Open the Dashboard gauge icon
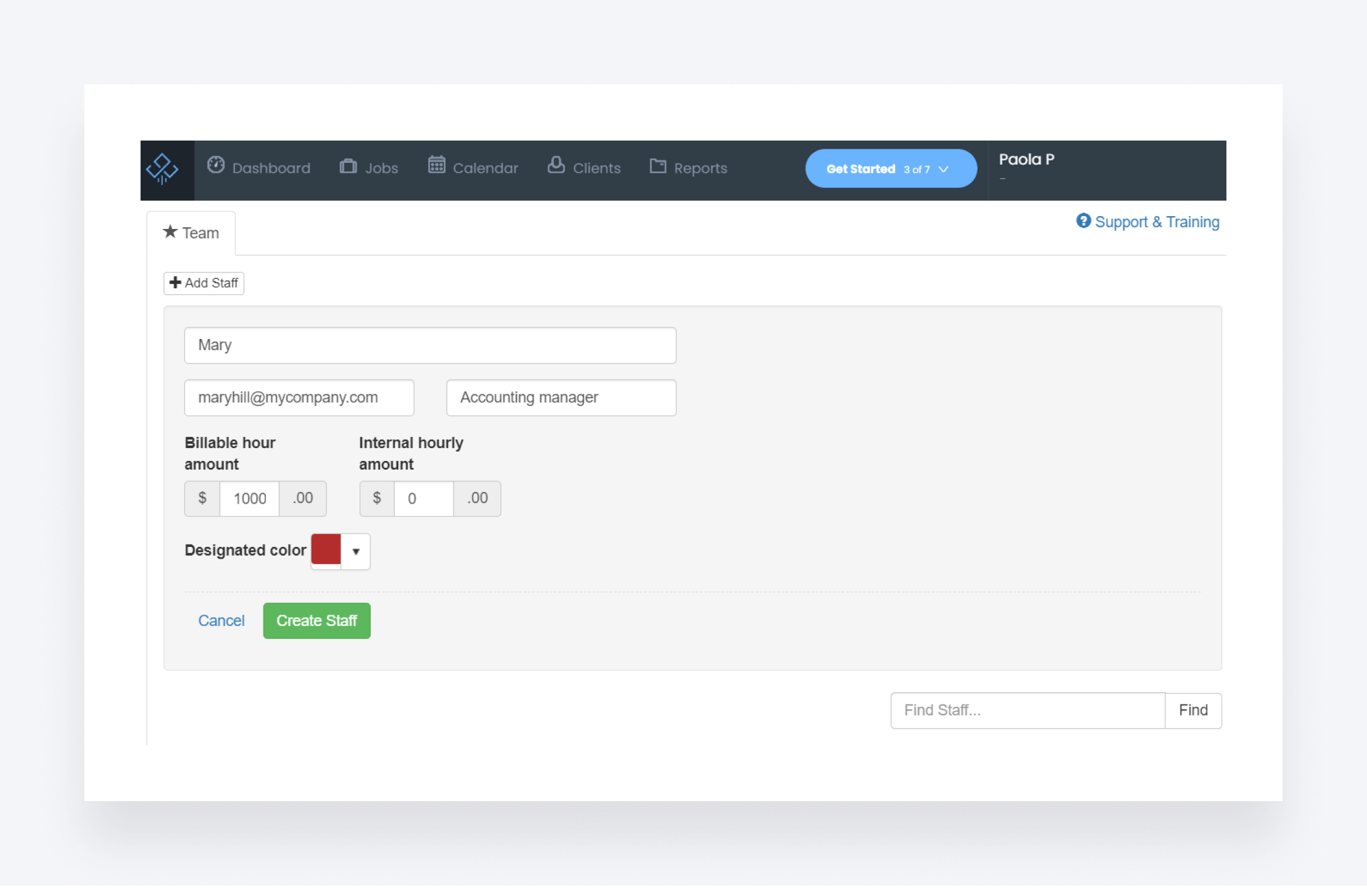This screenshot has width=1367, height=896. (x=216, y=166)
